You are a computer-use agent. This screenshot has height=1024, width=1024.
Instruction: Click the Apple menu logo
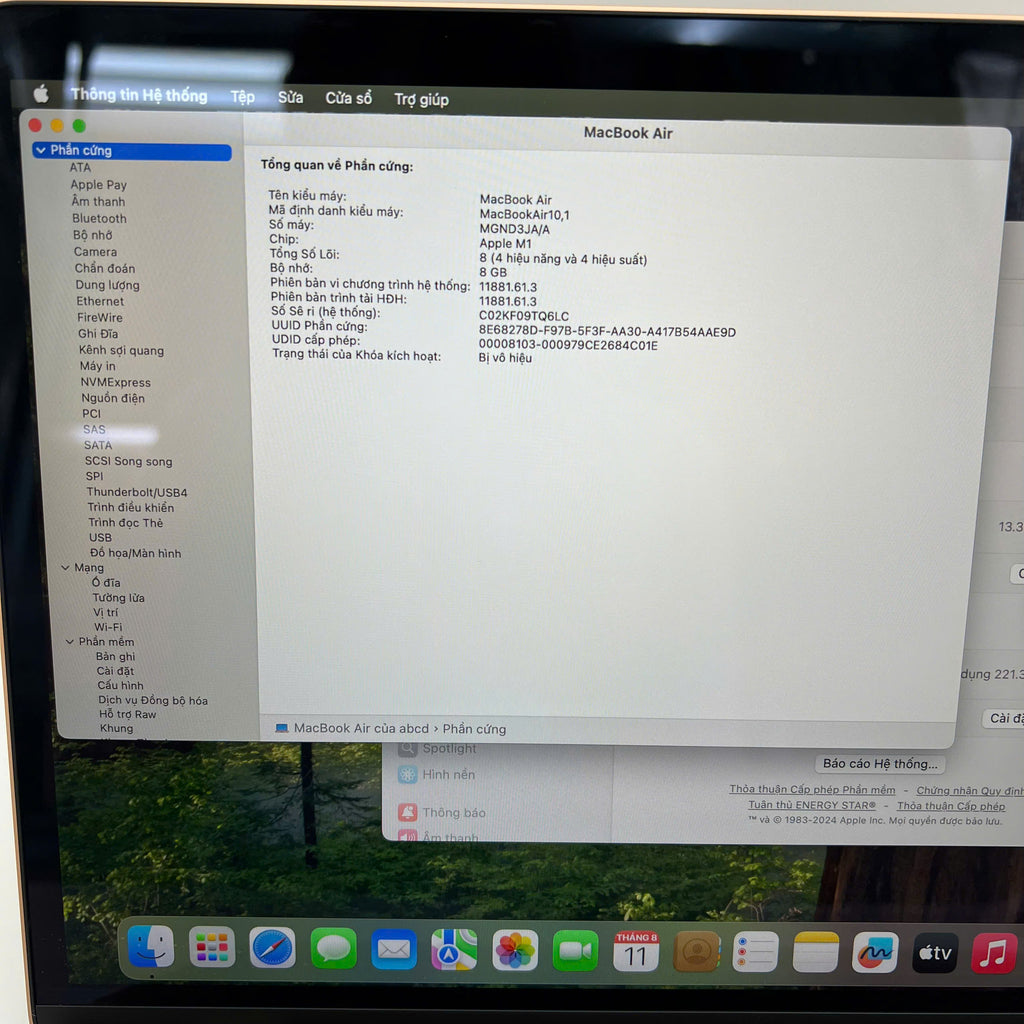41,94
